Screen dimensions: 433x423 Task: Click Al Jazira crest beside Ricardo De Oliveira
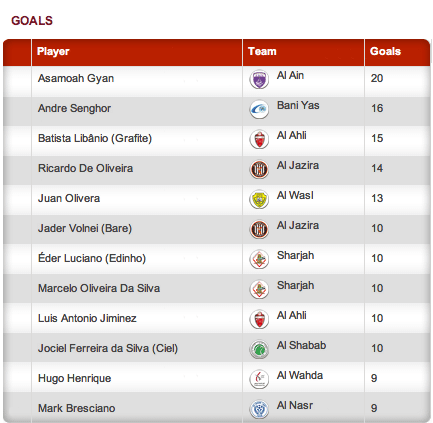click(x=259, y=169)
